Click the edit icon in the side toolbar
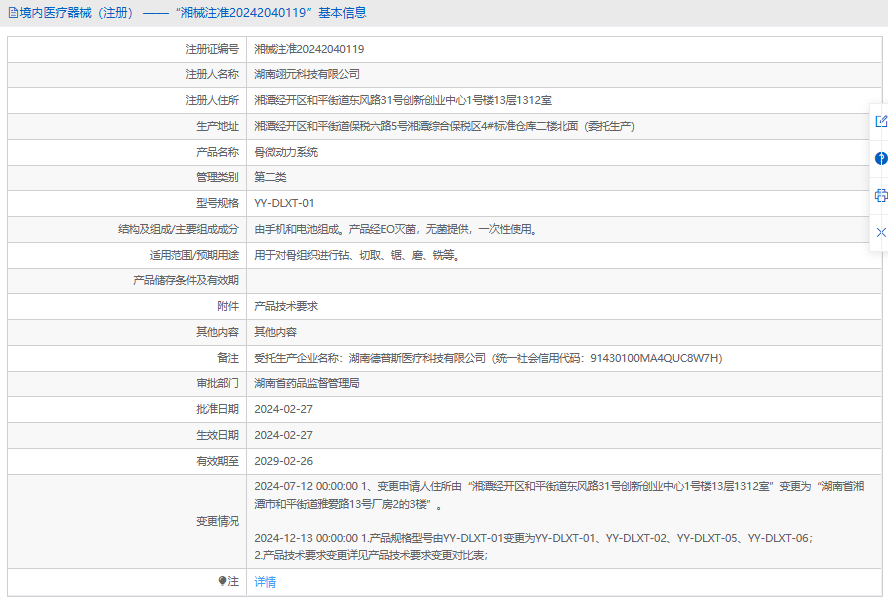Viewport: 888px width, 604px height. click(881, 121)
